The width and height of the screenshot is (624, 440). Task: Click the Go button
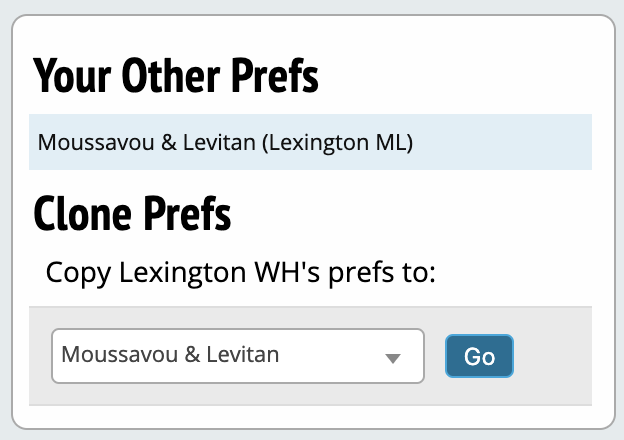[x=479, y=356]
